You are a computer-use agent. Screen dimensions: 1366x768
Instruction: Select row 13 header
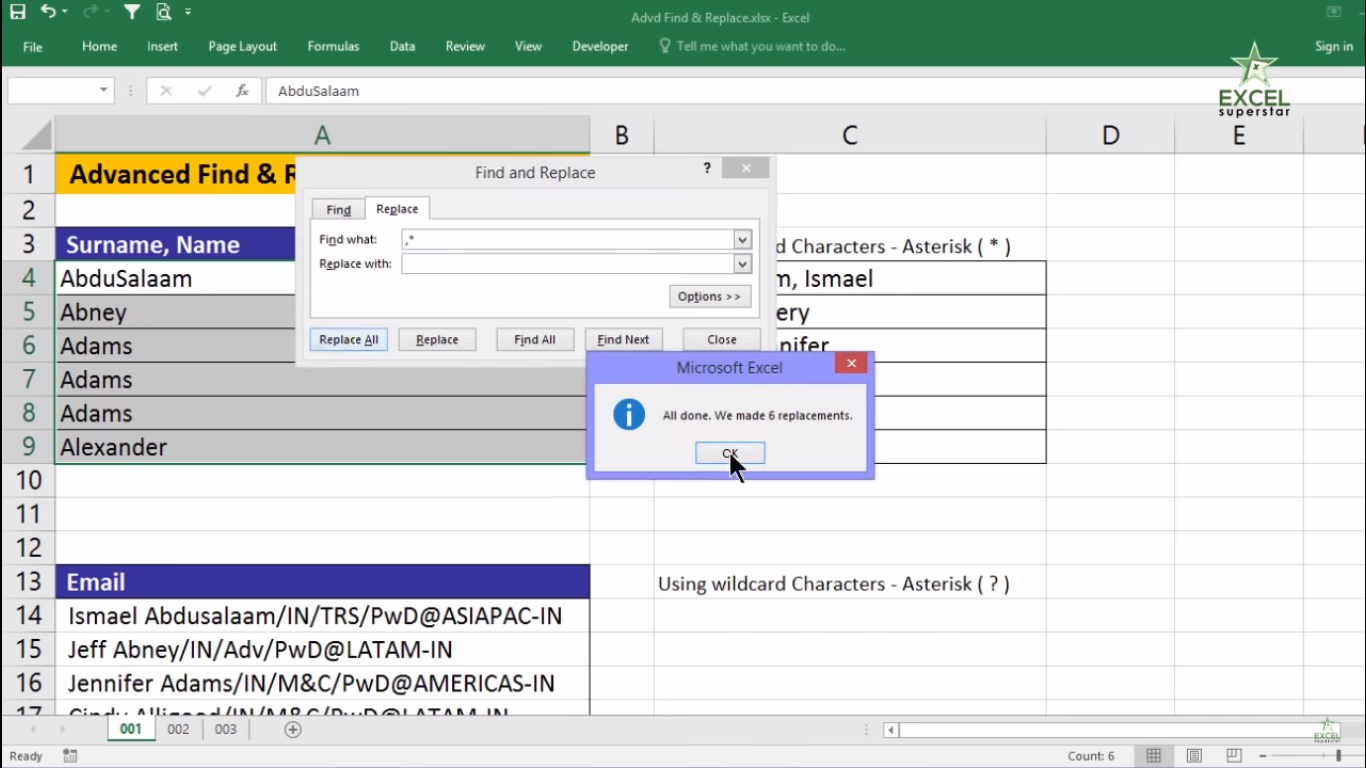pyautogui.click(x=28, y=582)
